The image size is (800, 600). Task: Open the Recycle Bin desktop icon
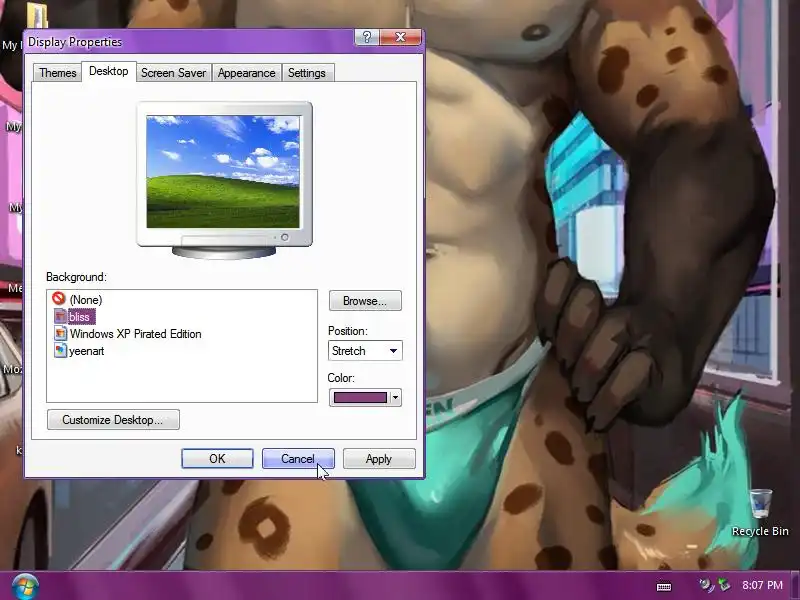(x=760, y=513)
